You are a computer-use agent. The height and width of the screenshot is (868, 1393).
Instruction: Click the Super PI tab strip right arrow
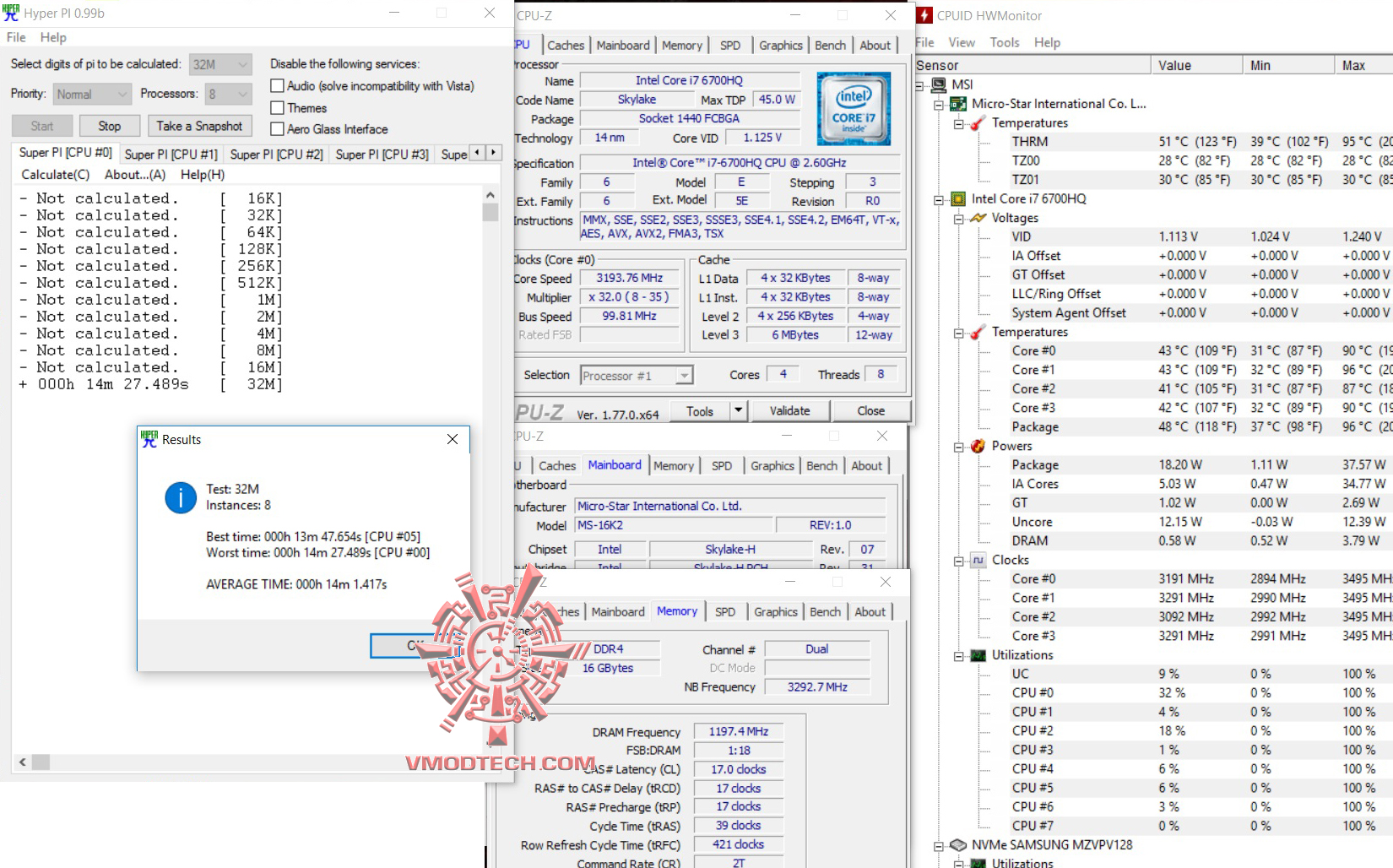click(x=494, y=153)
